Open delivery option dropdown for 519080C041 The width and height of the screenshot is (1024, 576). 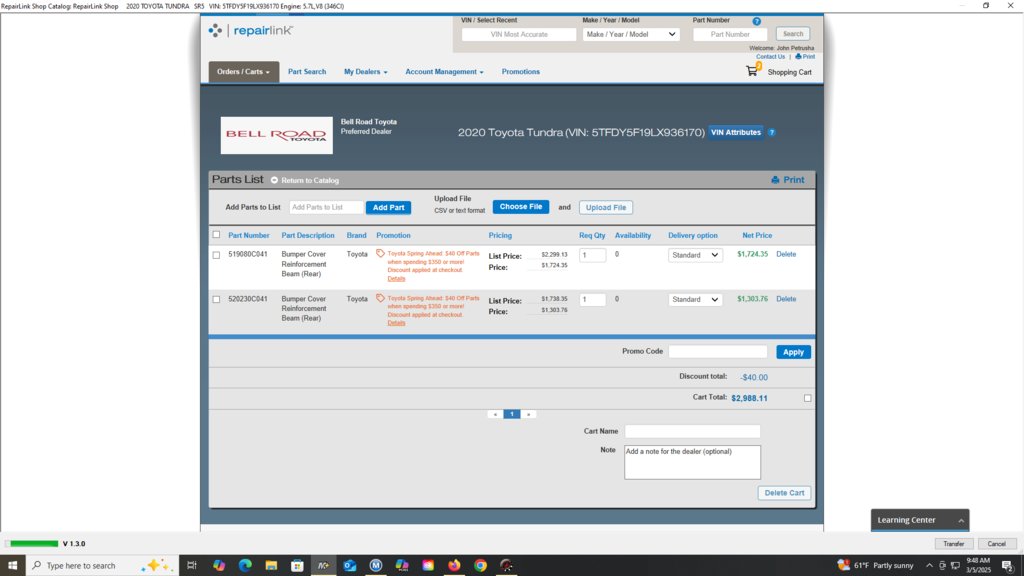tap(695, 255)
